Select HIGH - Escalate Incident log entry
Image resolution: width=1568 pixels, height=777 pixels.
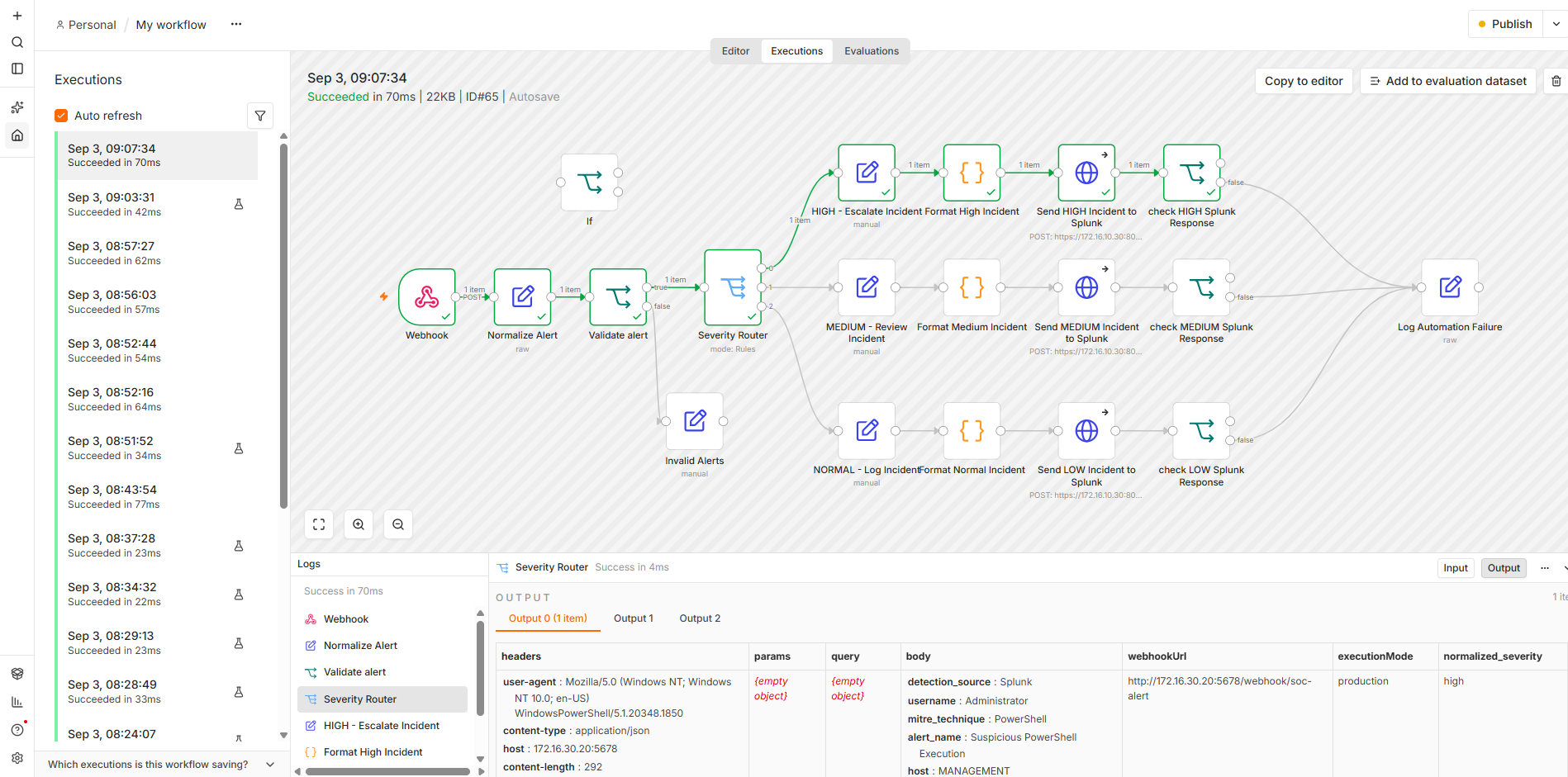[x=382, y=726]
